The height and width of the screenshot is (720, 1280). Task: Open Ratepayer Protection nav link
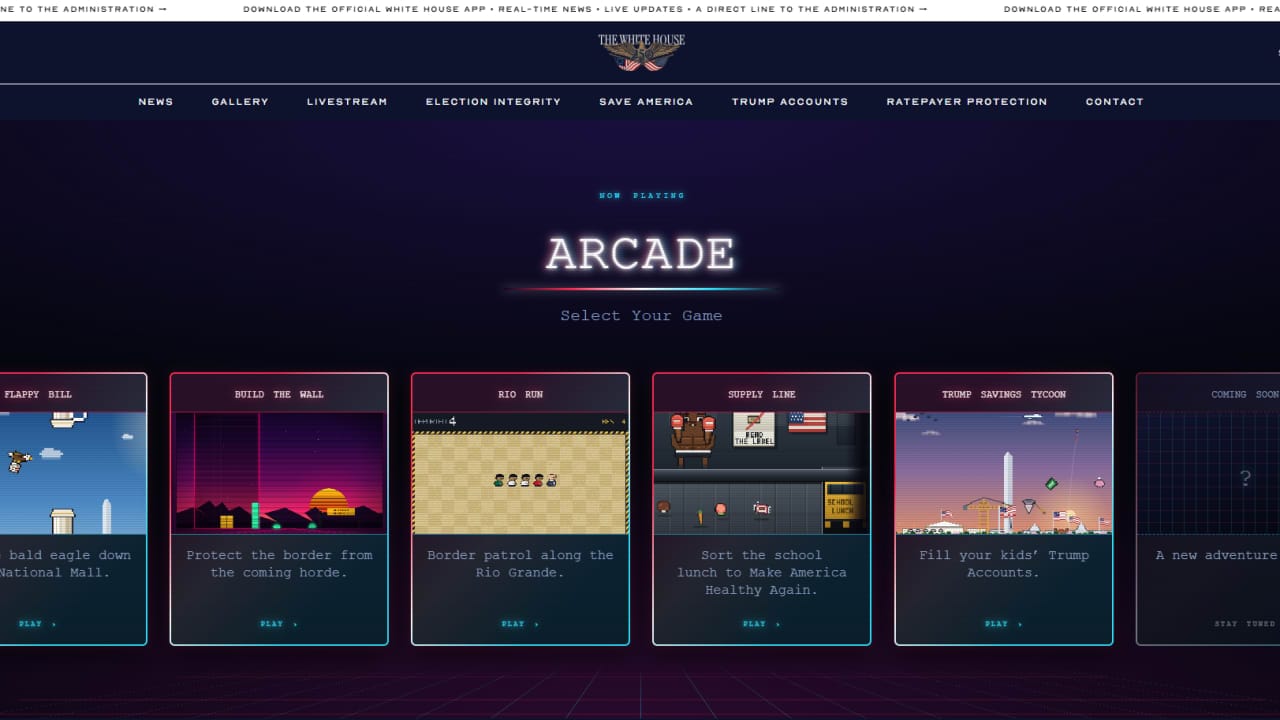(967, 102)
